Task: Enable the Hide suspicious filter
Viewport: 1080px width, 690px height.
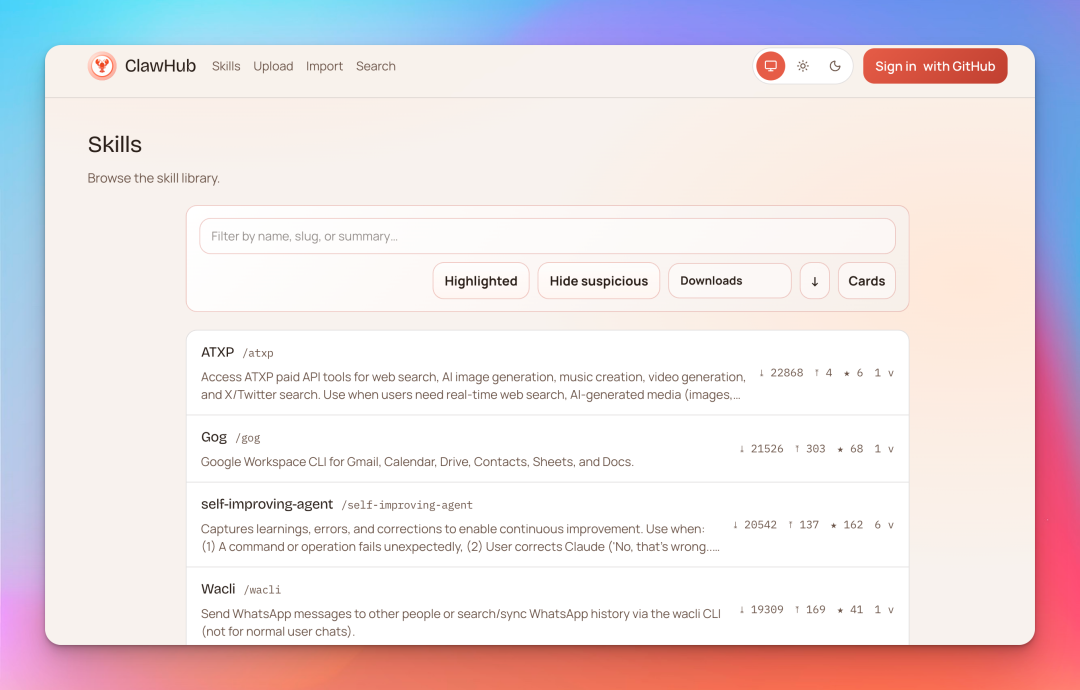Action: pyautogui.click(x=598, y=281)
